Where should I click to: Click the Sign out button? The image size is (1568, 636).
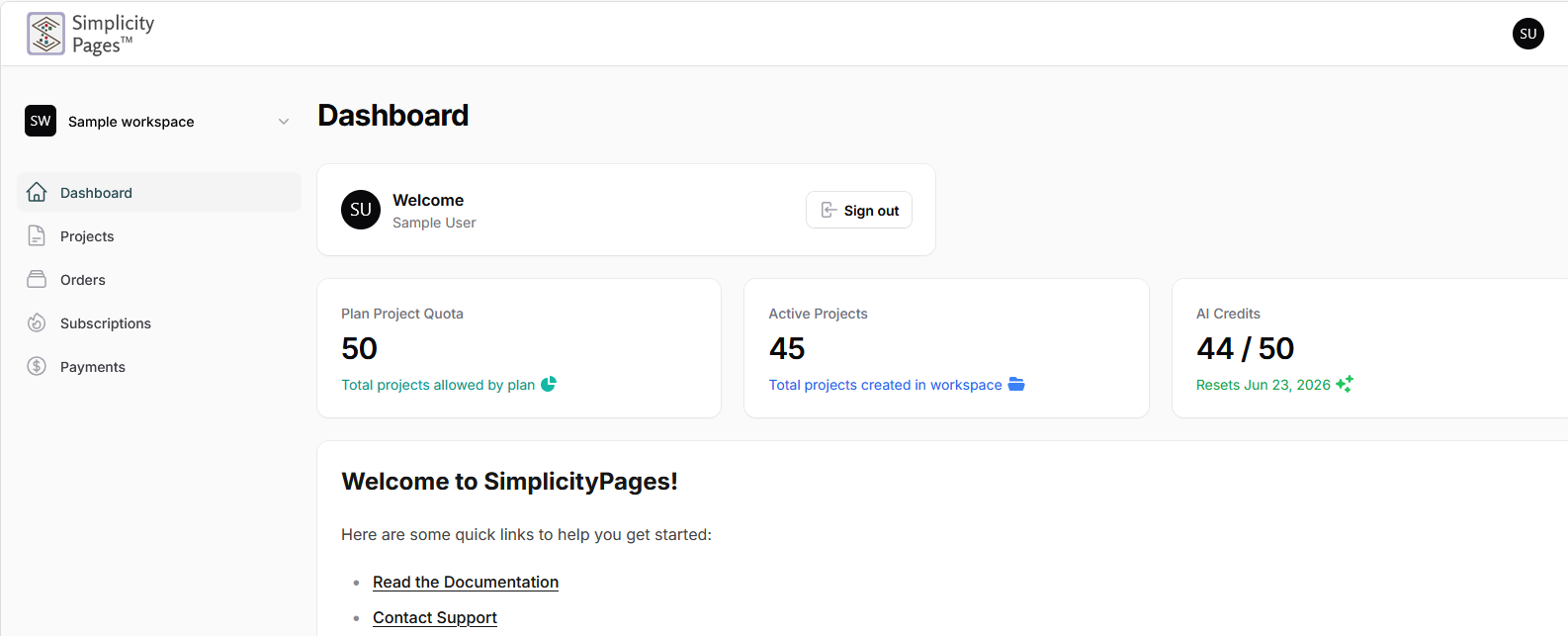click(859, 210)
